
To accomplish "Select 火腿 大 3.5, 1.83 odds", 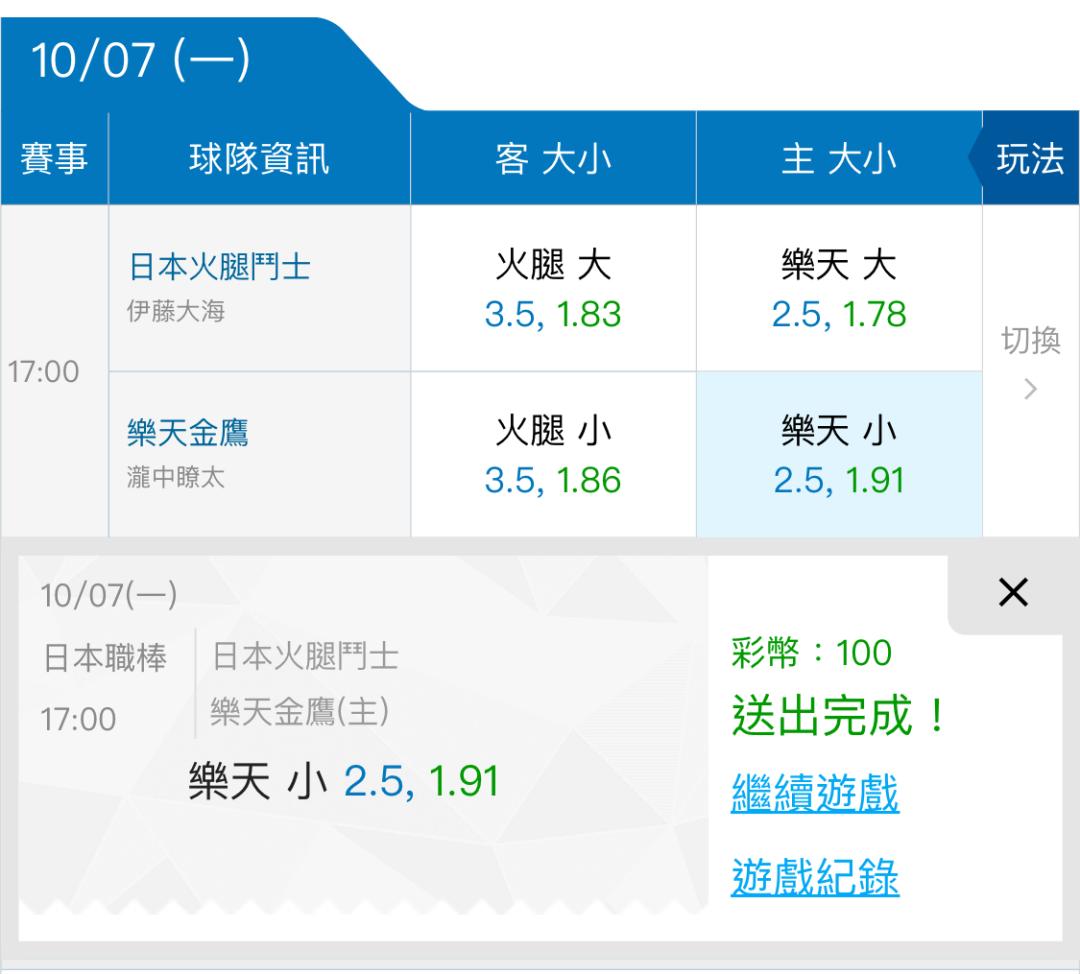I will pos(553,288).
